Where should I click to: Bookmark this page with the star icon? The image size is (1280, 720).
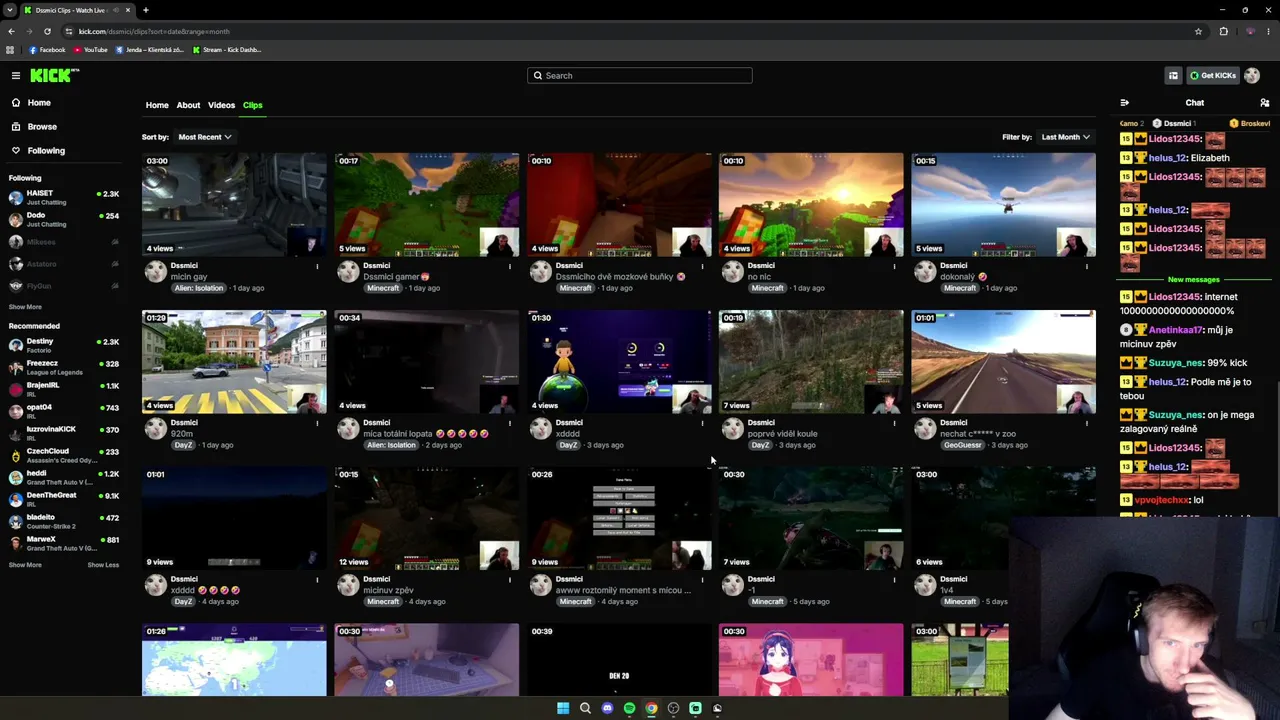1198,31
